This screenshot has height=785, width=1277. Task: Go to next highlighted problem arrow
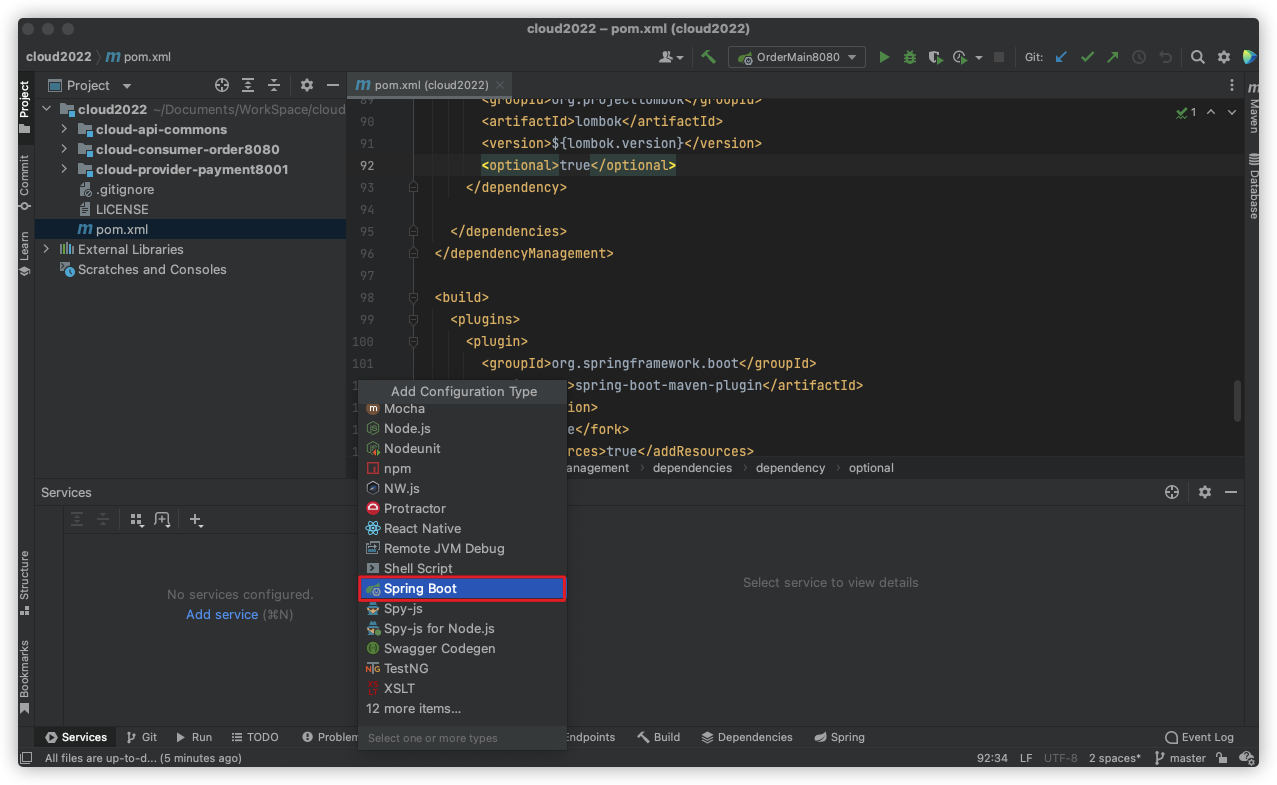point(1232,112)
